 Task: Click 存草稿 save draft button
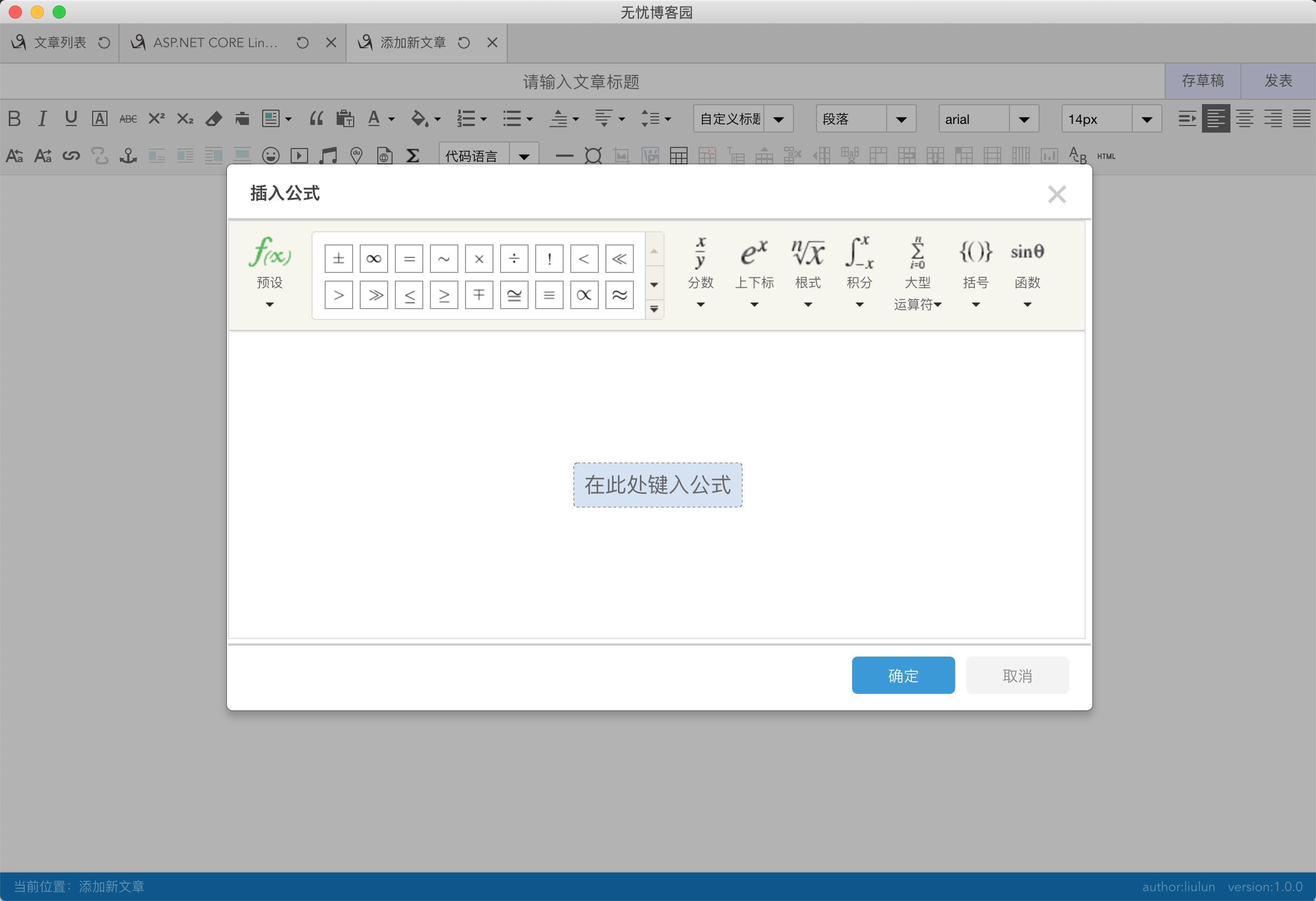tap(1202, 81)
